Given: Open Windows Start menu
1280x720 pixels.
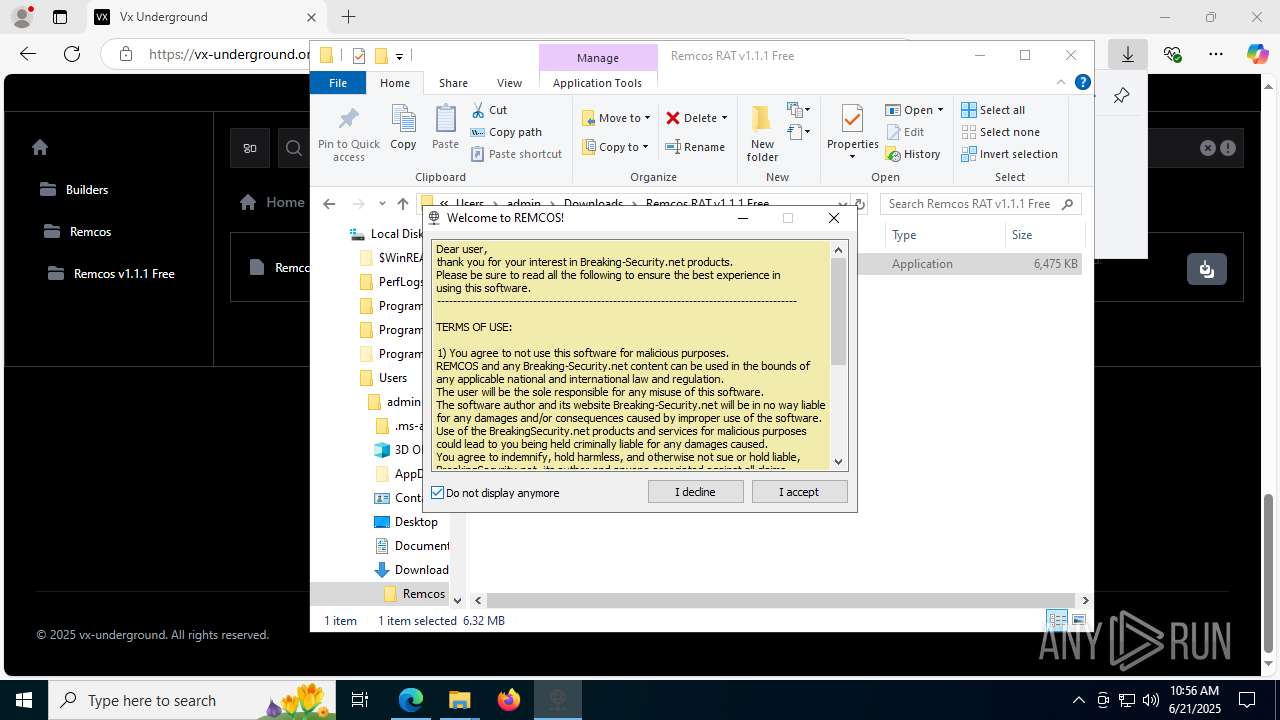Looking at the screenshot, I should click(24, 700).
